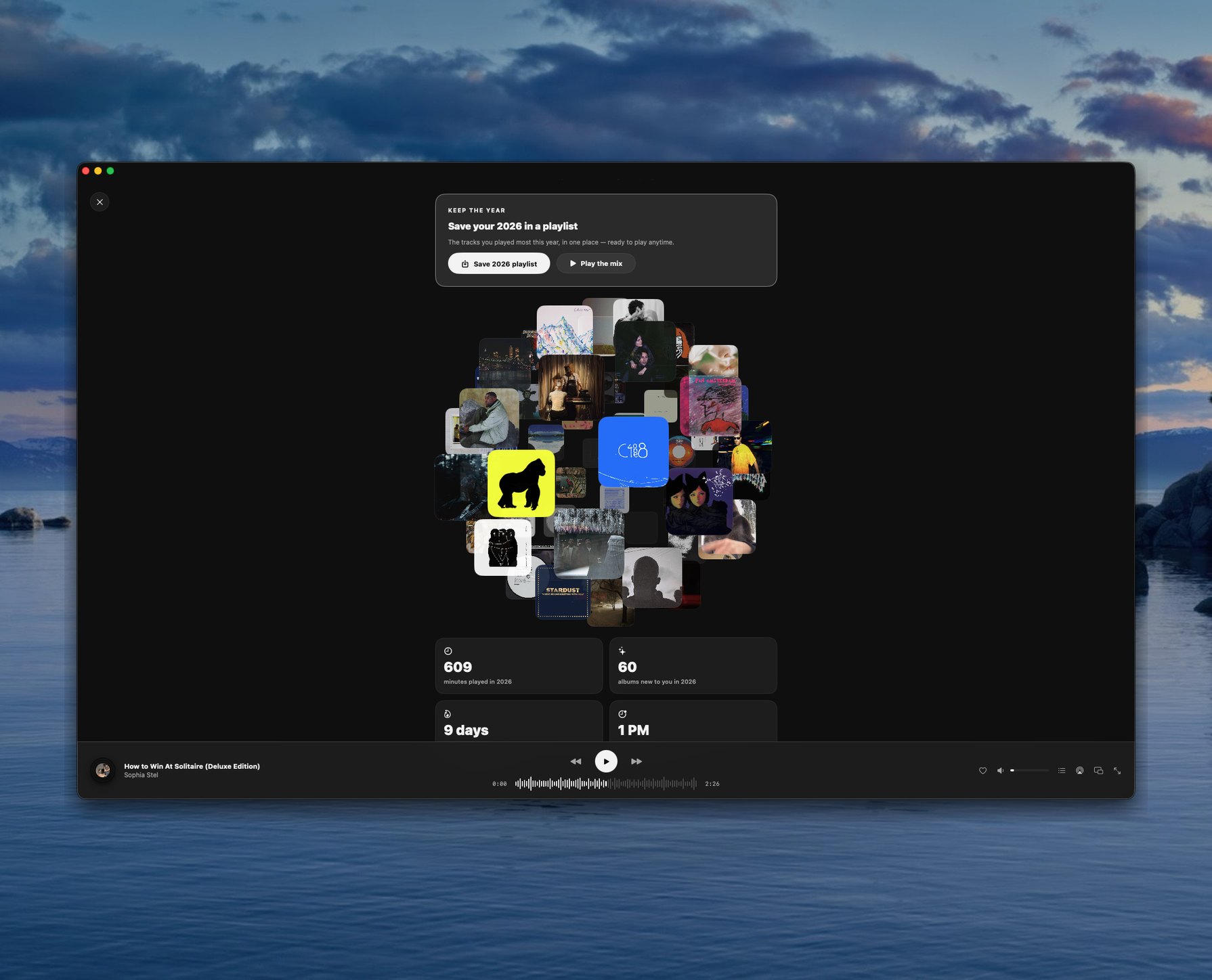Click the clock icon in the 609 minutes card

click(x=448, y=651)
